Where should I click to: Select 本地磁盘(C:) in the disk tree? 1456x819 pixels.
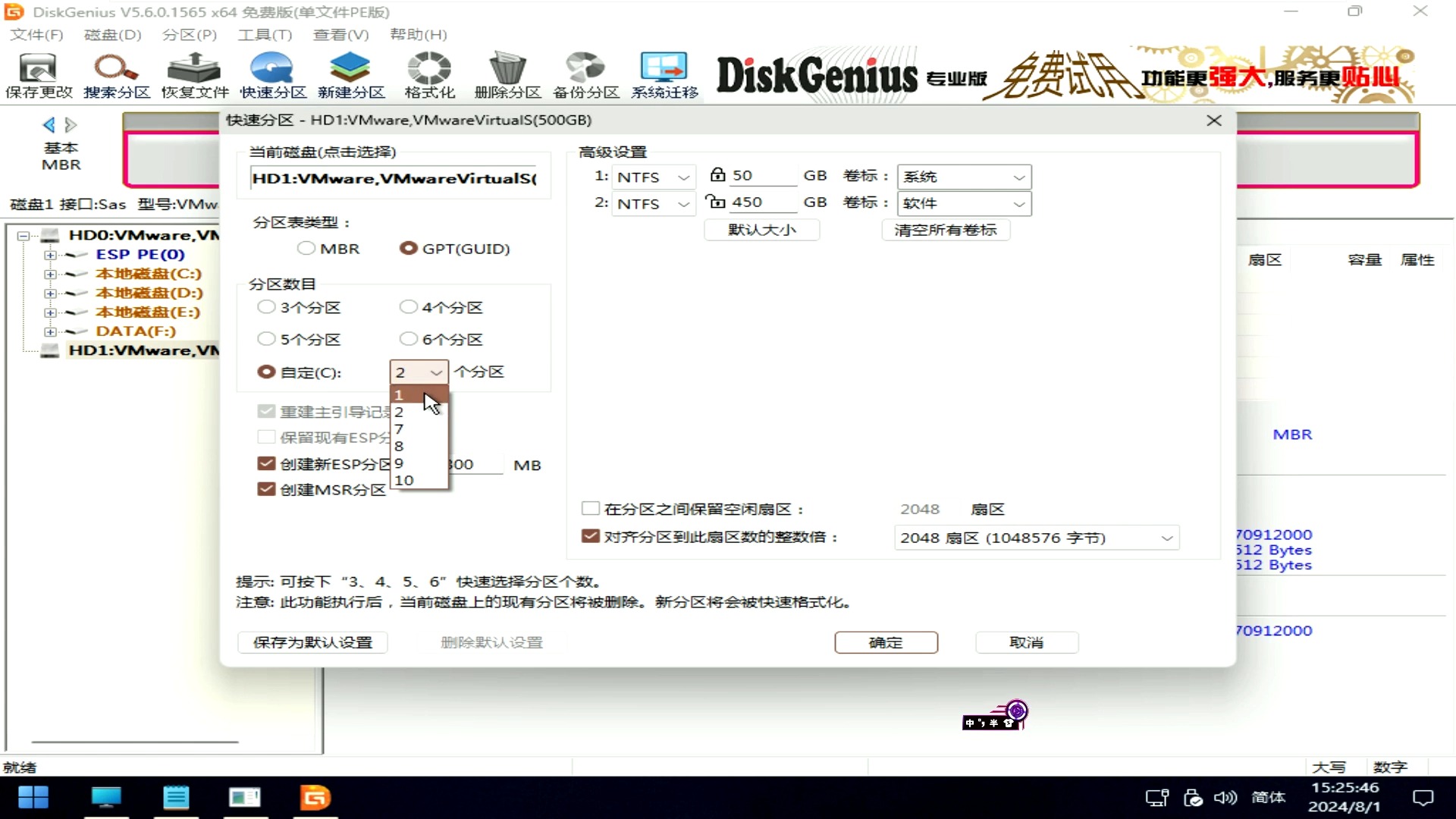(x=149, y=274)
